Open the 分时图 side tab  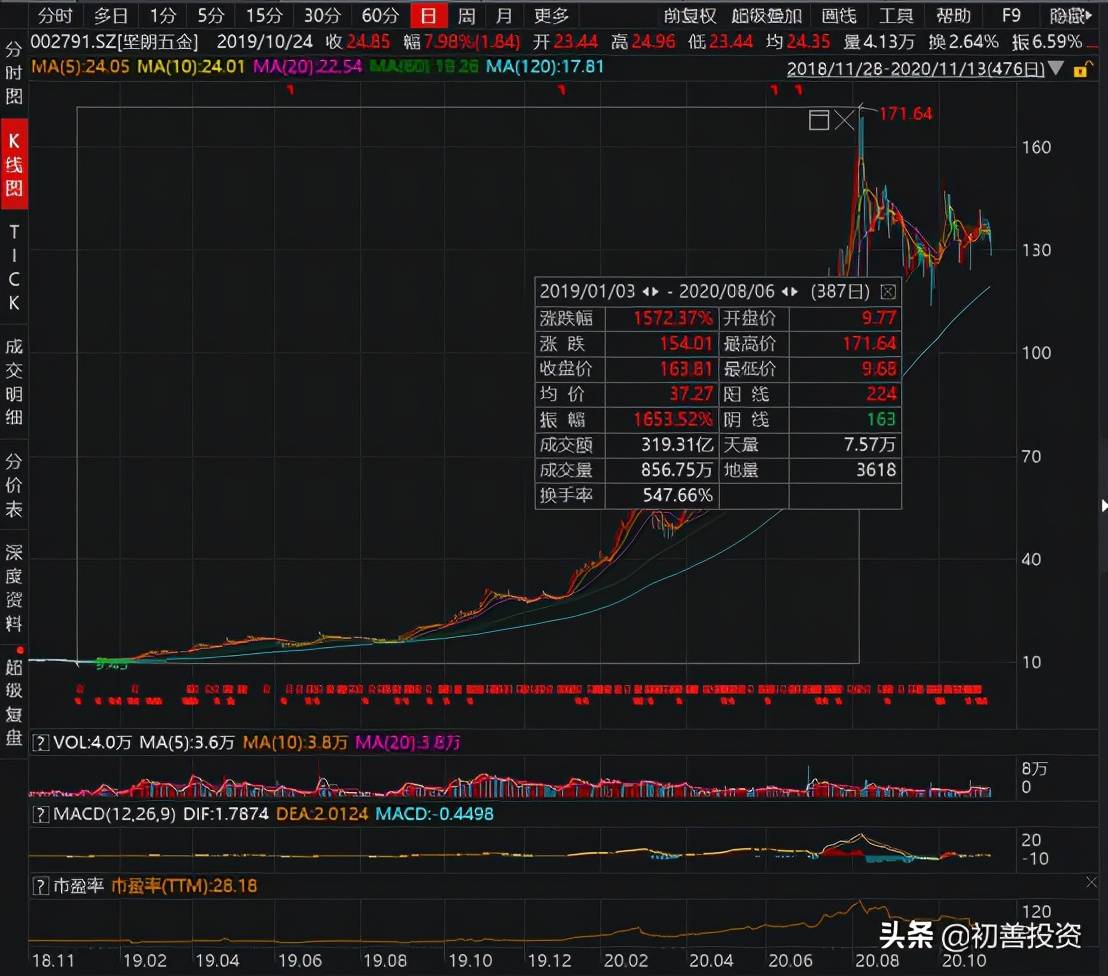[14, 73]
